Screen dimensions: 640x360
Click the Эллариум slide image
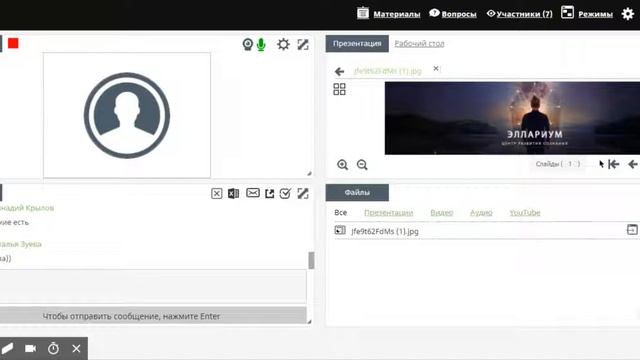512,118
